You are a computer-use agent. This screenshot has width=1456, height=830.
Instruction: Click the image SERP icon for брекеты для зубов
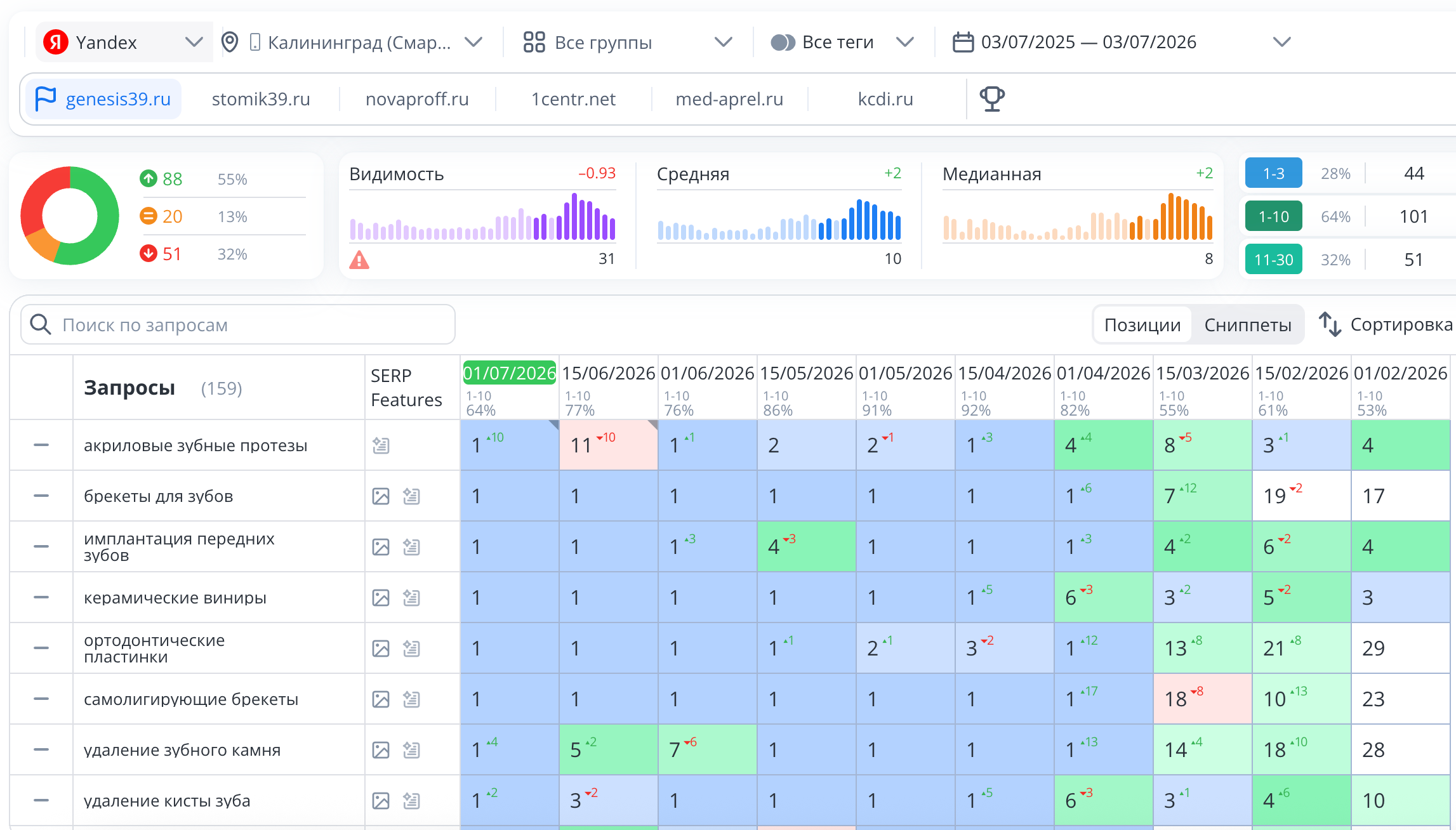[381, 496]
